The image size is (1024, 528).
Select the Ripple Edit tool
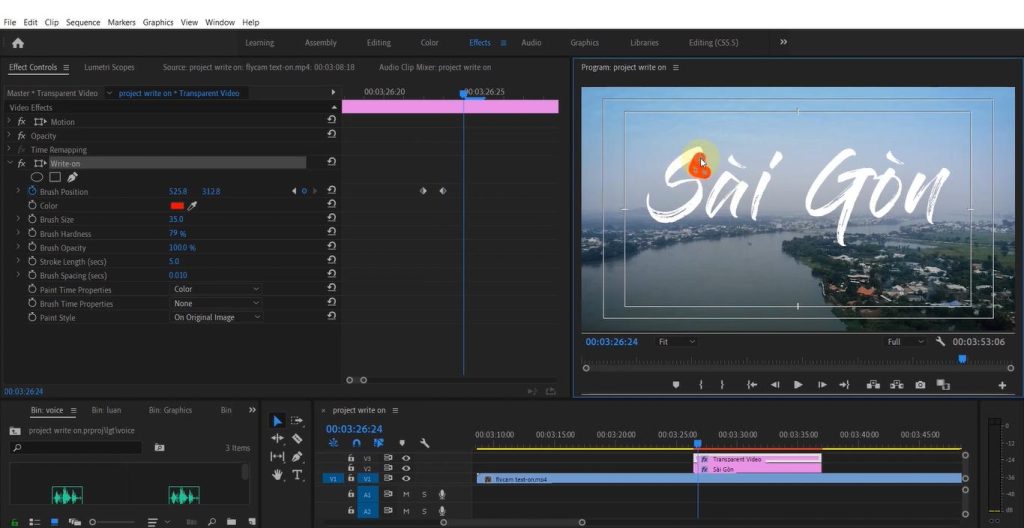tap(278, 438)
